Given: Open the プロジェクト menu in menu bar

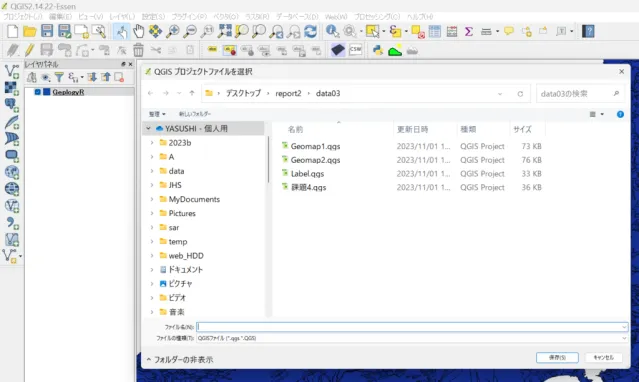Looking at the screenshot, I should coord(23,17).
